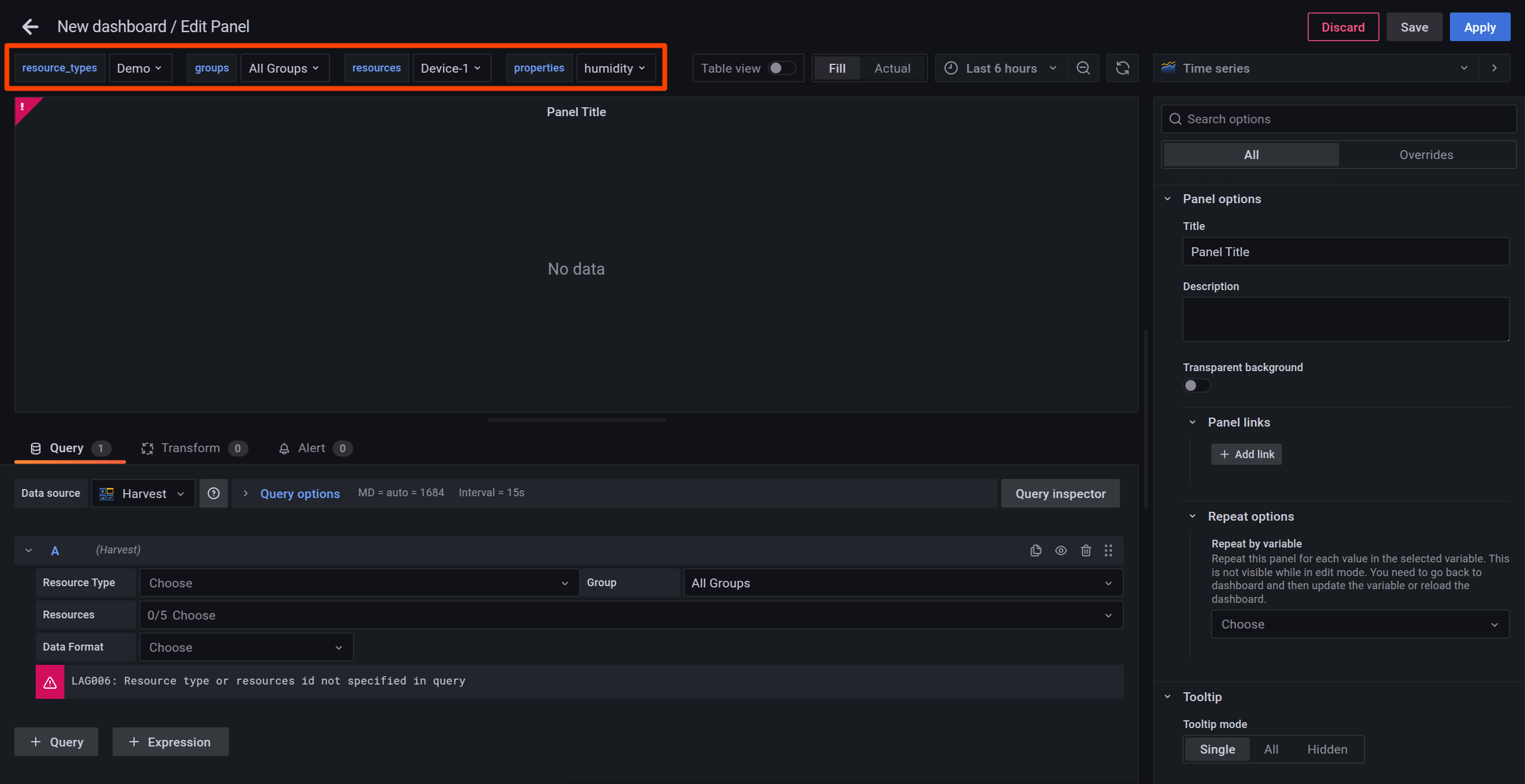
Task: Duplicate query A using the copy icon
Action: click(1036, 550)
